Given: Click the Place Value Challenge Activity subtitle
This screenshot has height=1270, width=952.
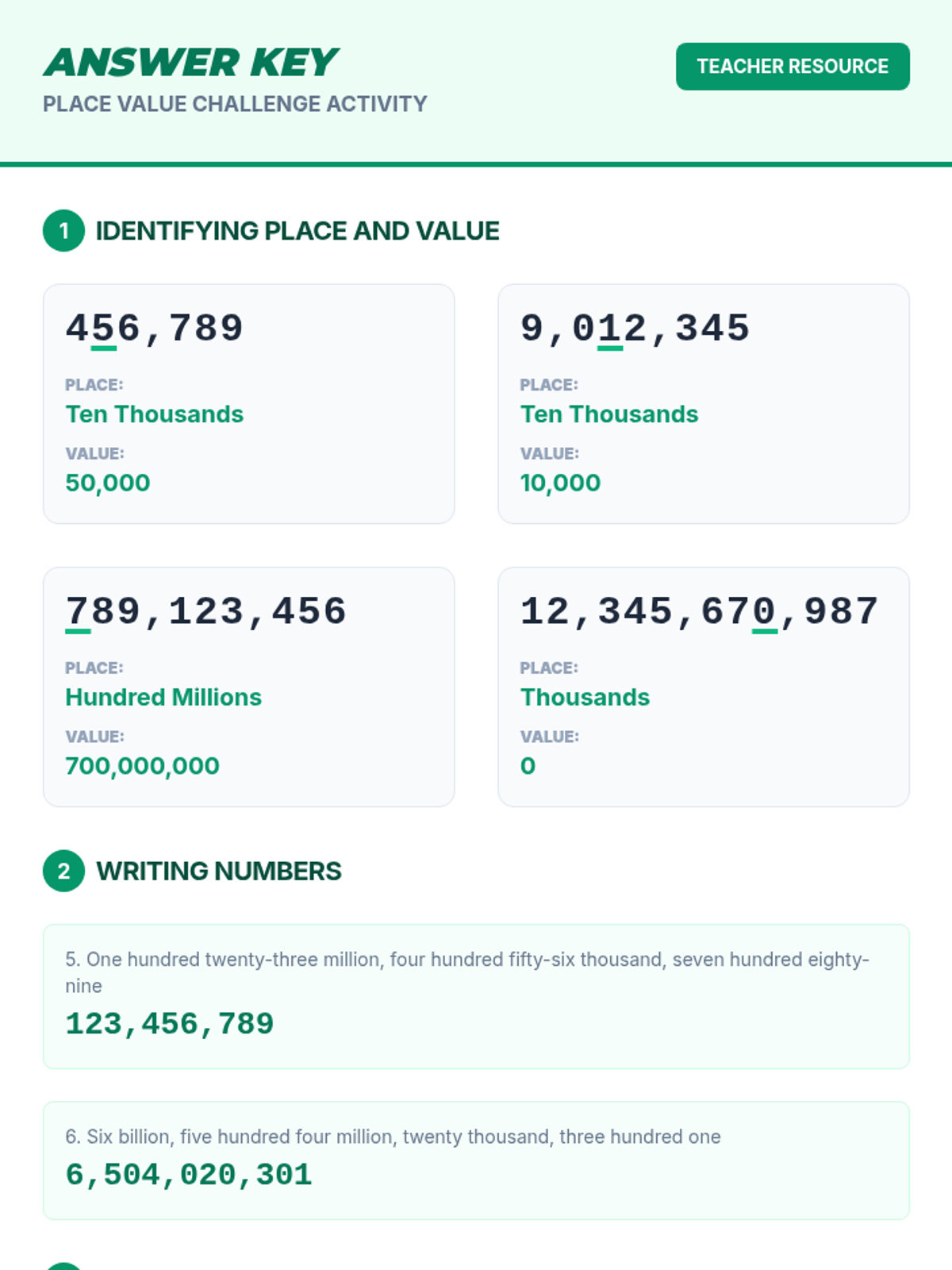Looking at the screenshot, I should (235, 104).
